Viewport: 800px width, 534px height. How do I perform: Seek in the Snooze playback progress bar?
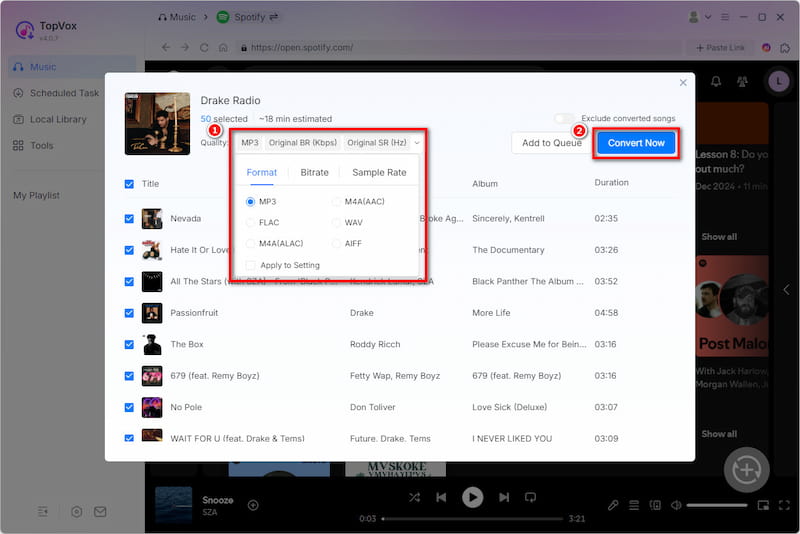click(480, 519)
